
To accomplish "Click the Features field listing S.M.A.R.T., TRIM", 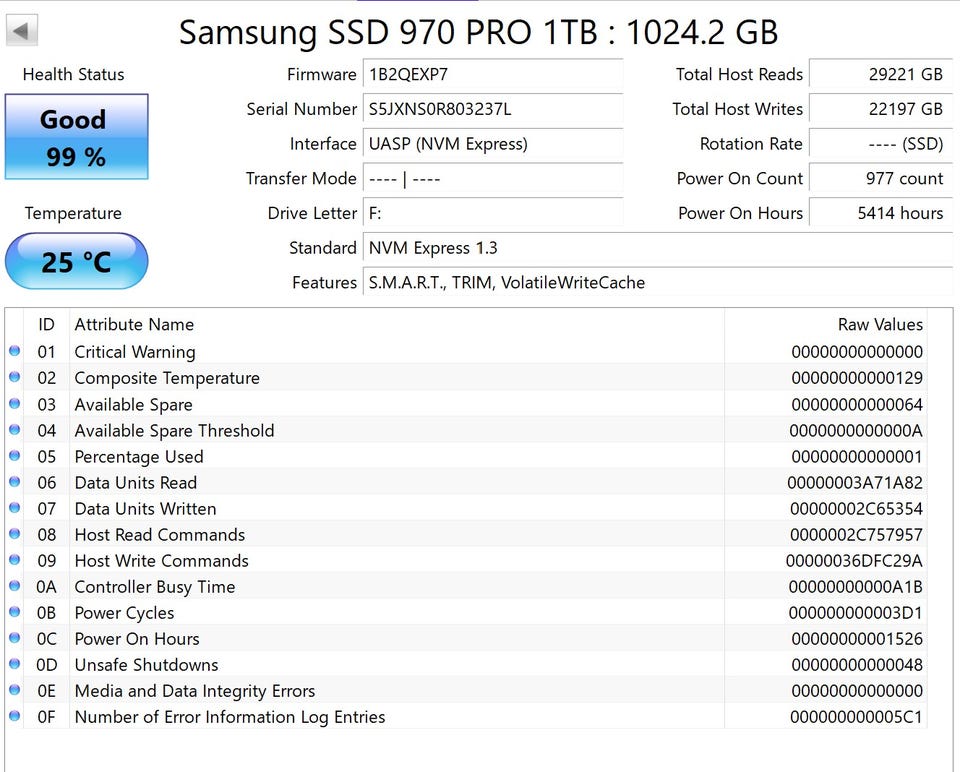I will point(658,282).
